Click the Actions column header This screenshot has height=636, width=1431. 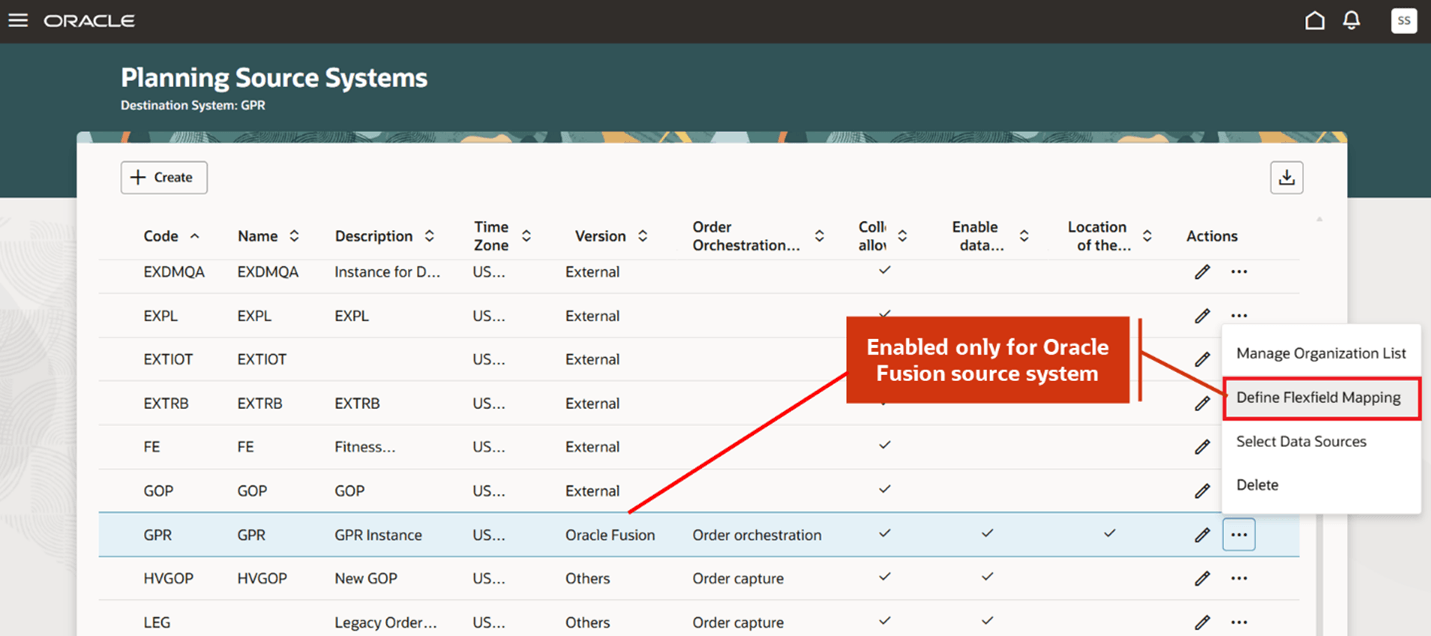pos(1212,236)
